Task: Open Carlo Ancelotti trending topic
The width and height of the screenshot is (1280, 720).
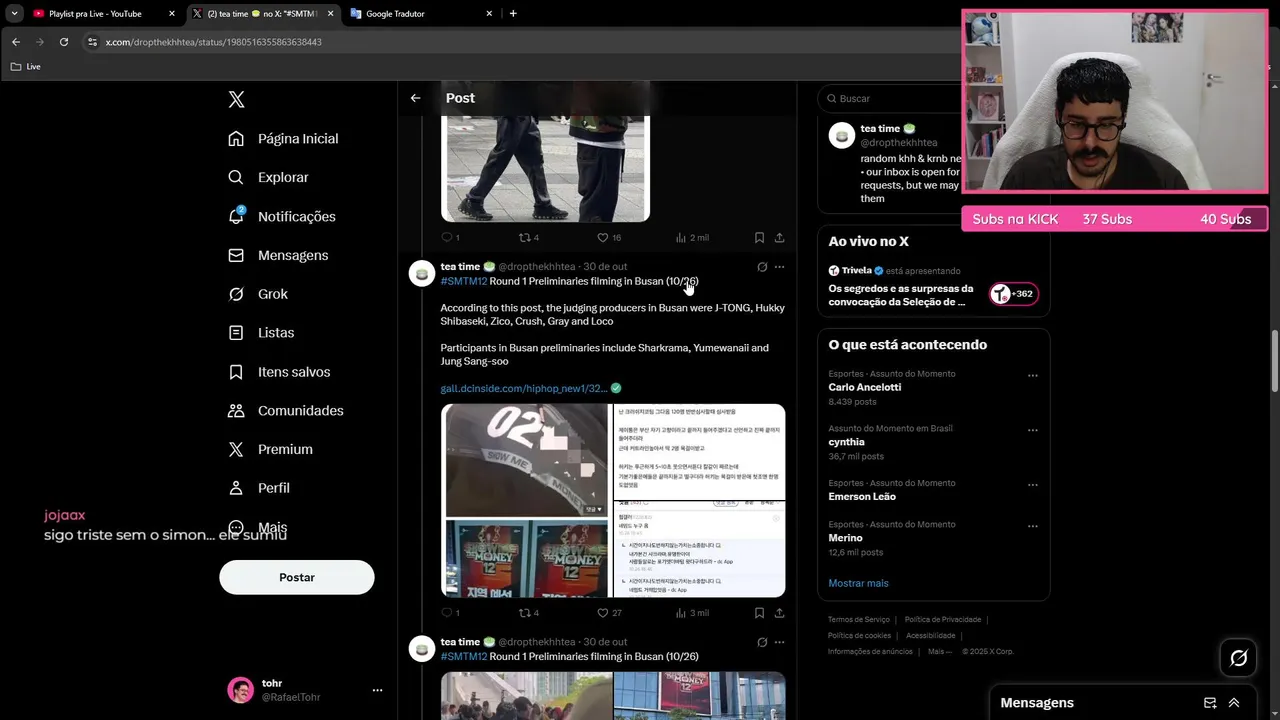Action: tap(864, 387)
